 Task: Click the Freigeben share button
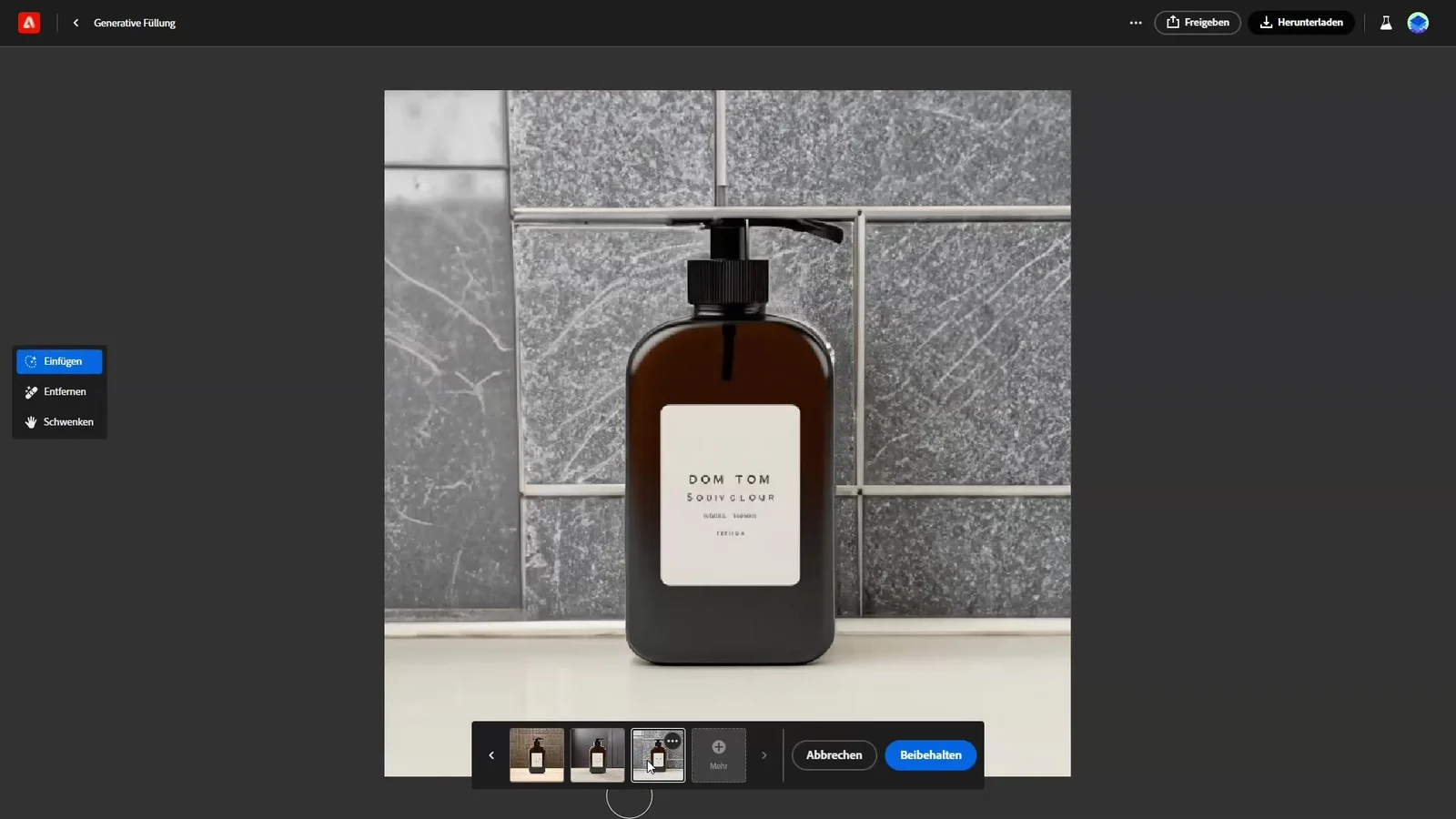point(1197,23)
